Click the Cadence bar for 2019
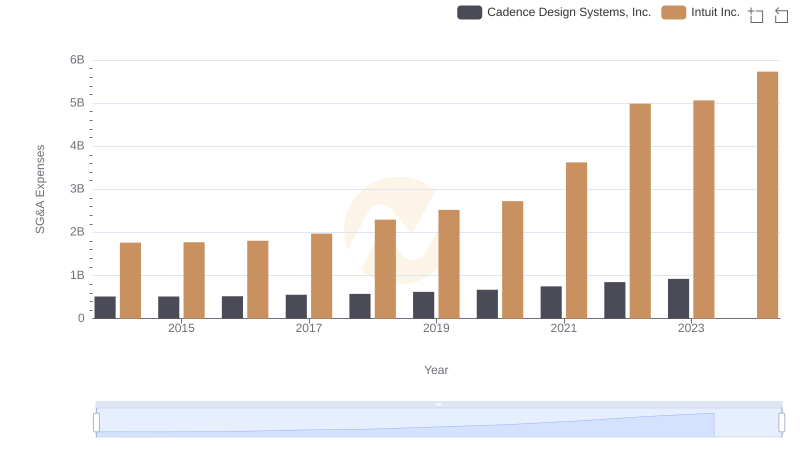 pos(423,305)
